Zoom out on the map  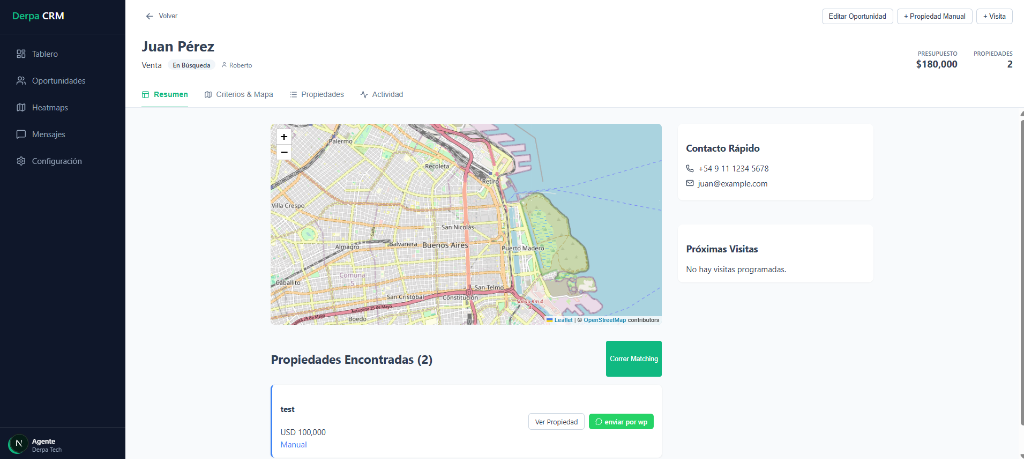tap(284, 152)
